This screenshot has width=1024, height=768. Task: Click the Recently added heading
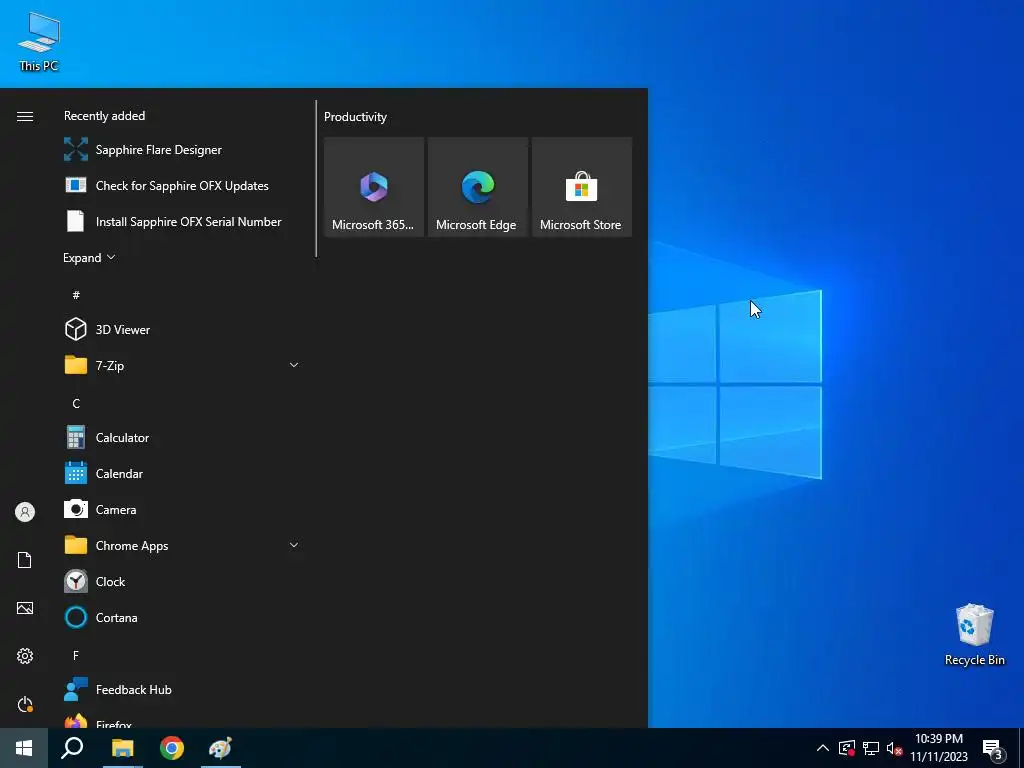tap(104, 116)
